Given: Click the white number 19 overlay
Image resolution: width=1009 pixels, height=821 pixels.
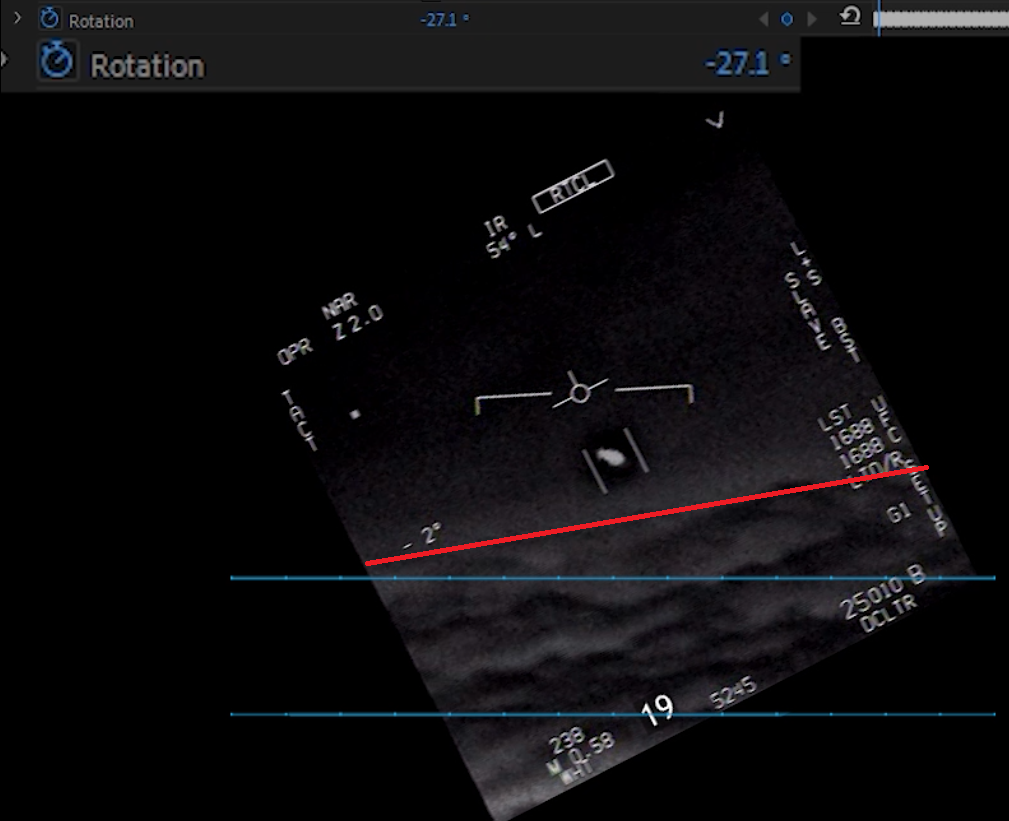Looking at the screenshot, I should (657, 711).
